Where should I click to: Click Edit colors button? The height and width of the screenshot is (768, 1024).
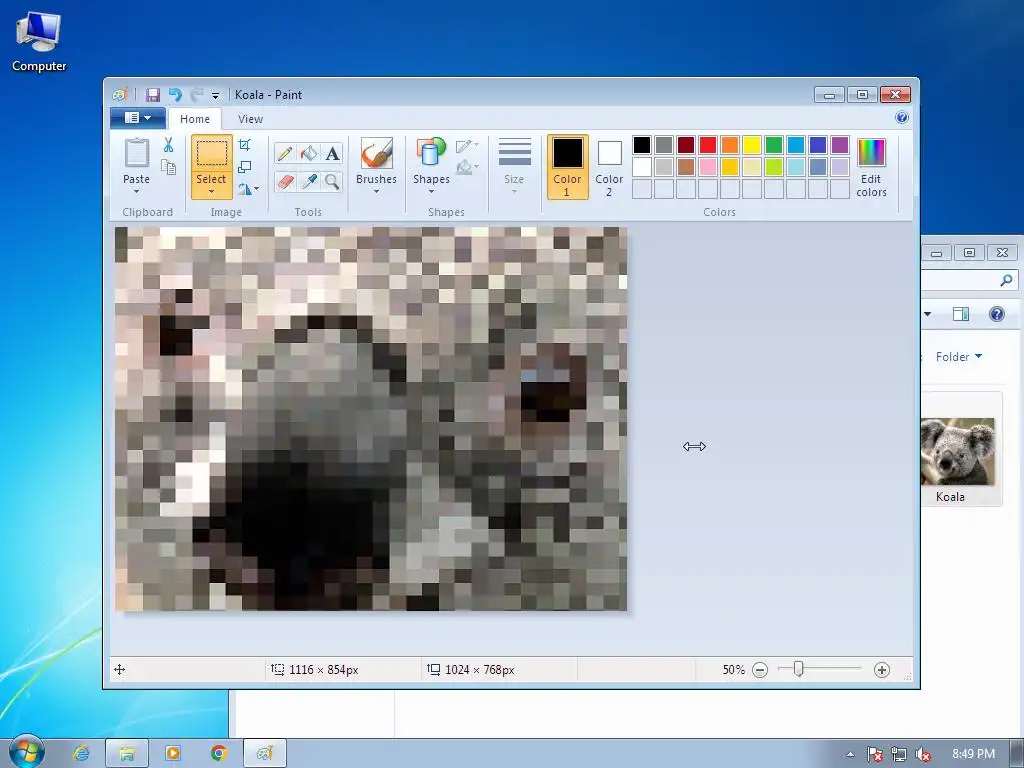[871, 167]
